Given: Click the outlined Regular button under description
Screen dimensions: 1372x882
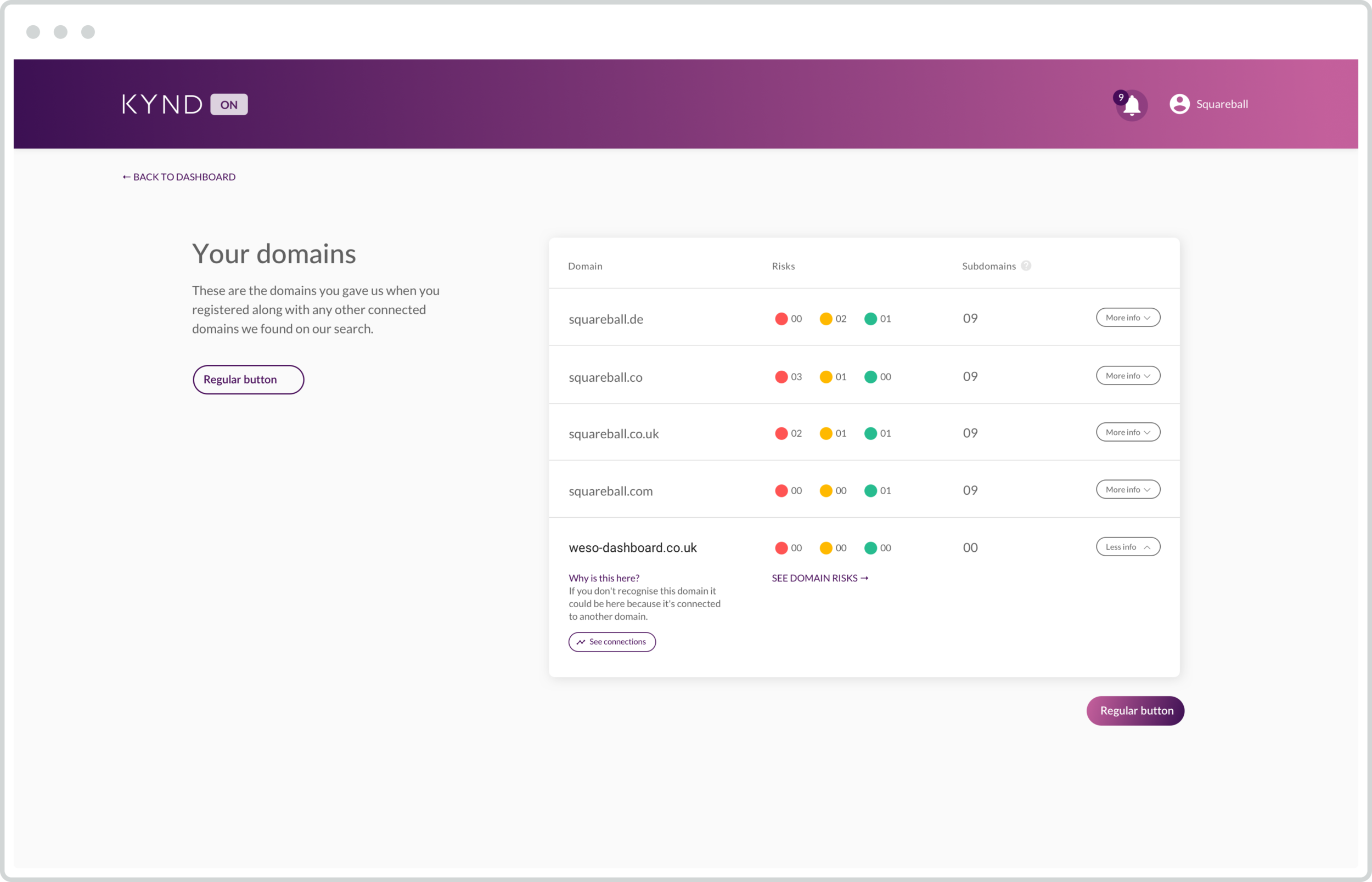Looking at the screenshot, I should click(248, 380).
